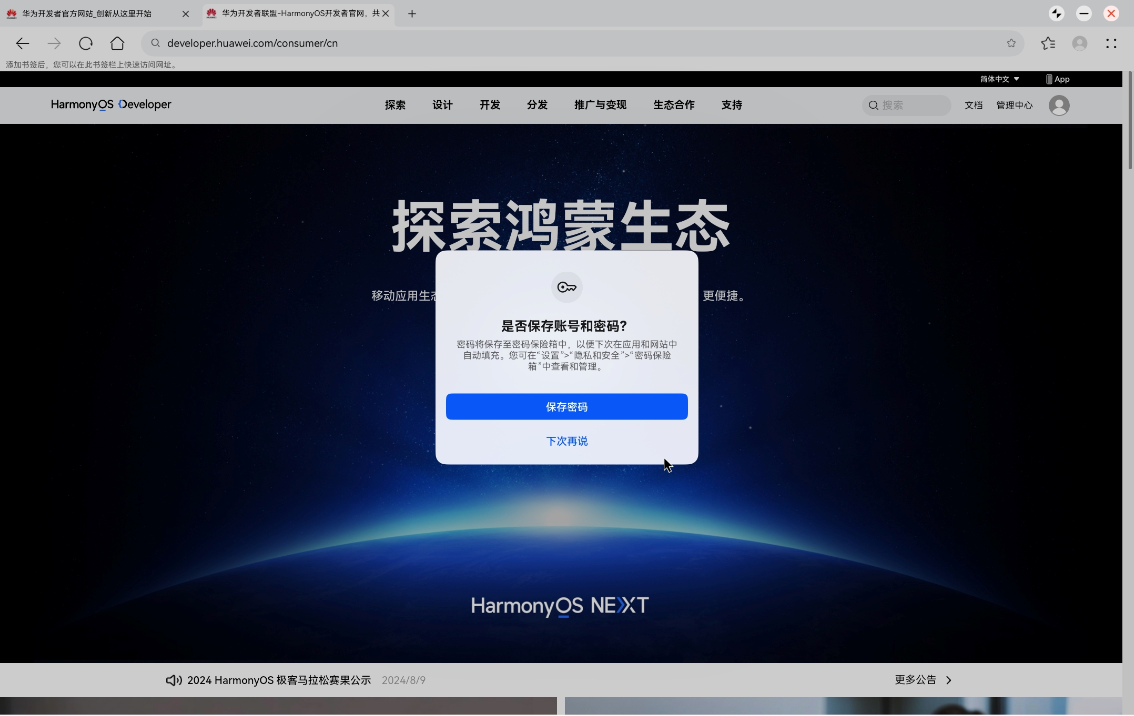Open the 探索 navigation menu
Viewport: 1134px width, 716px height.
[x=396, y=105]
